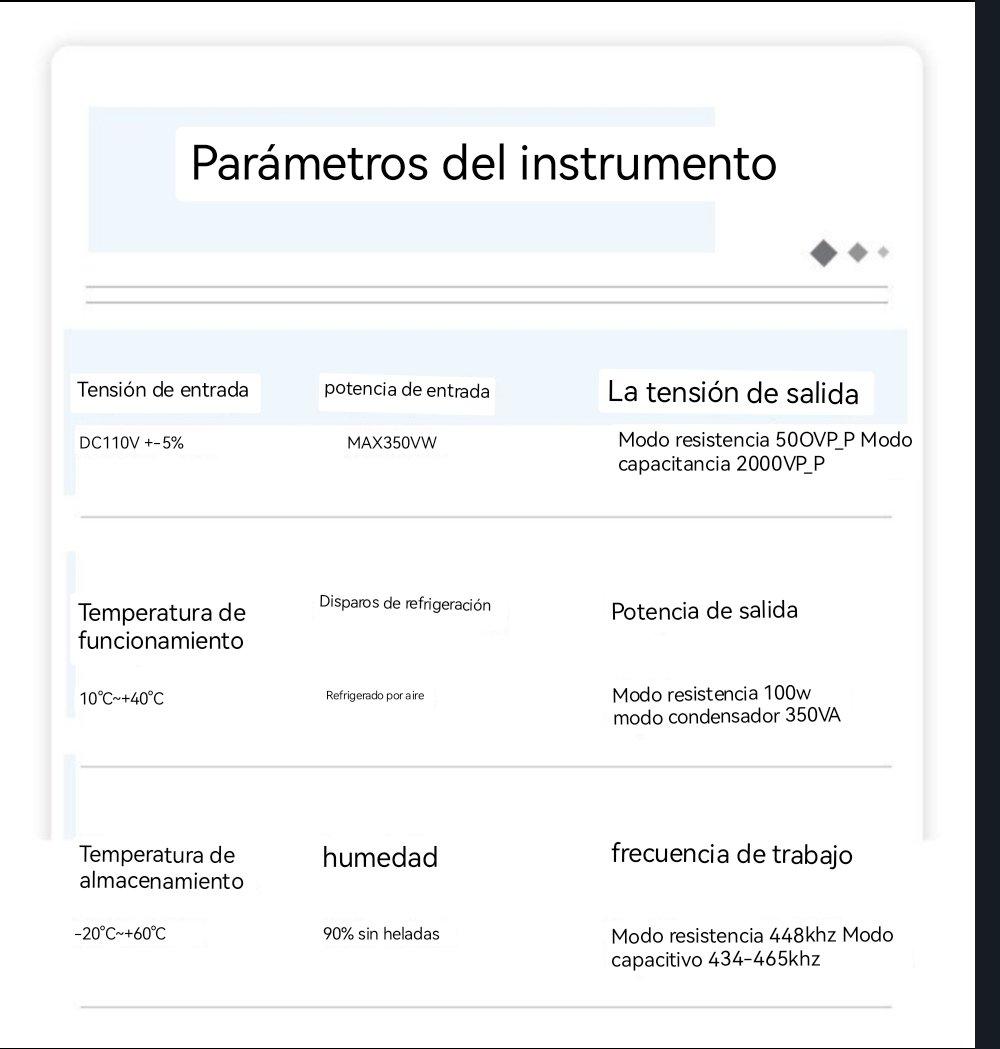Click the Disparos de refrigeración label

tap(405, 603)
